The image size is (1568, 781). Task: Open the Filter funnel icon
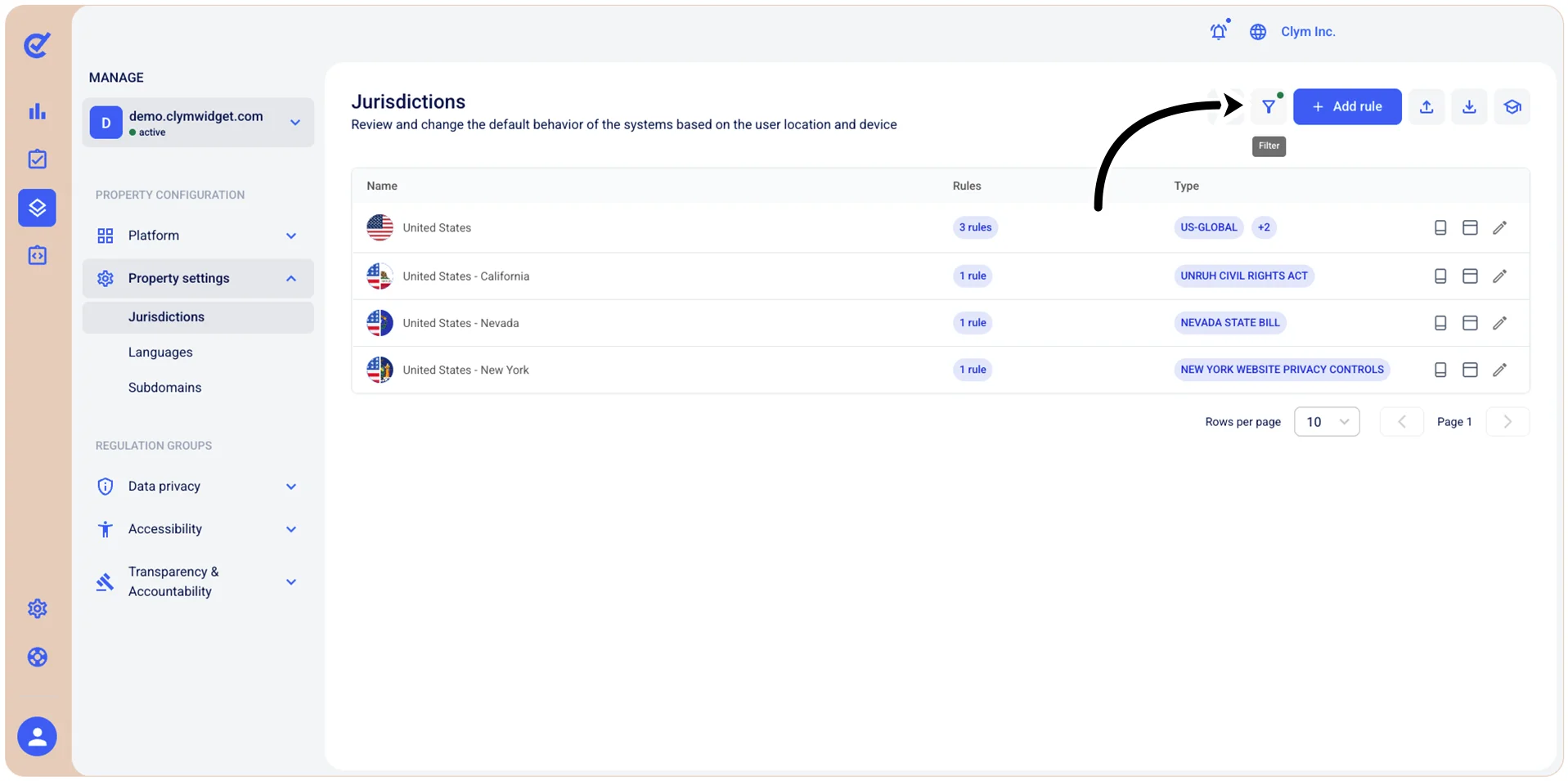coord(1269,106)
